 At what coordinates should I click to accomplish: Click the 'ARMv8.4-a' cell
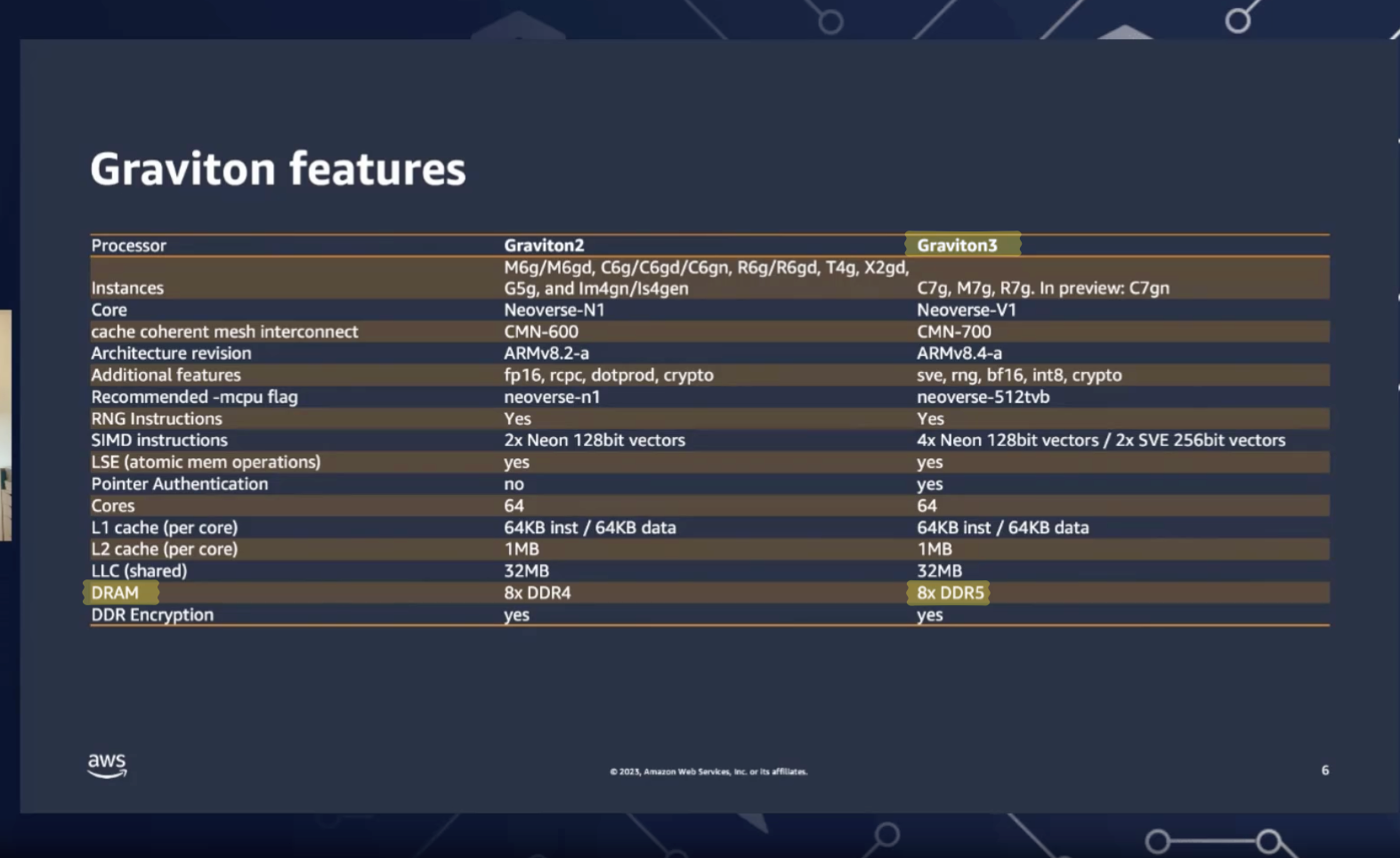point(959,352)
